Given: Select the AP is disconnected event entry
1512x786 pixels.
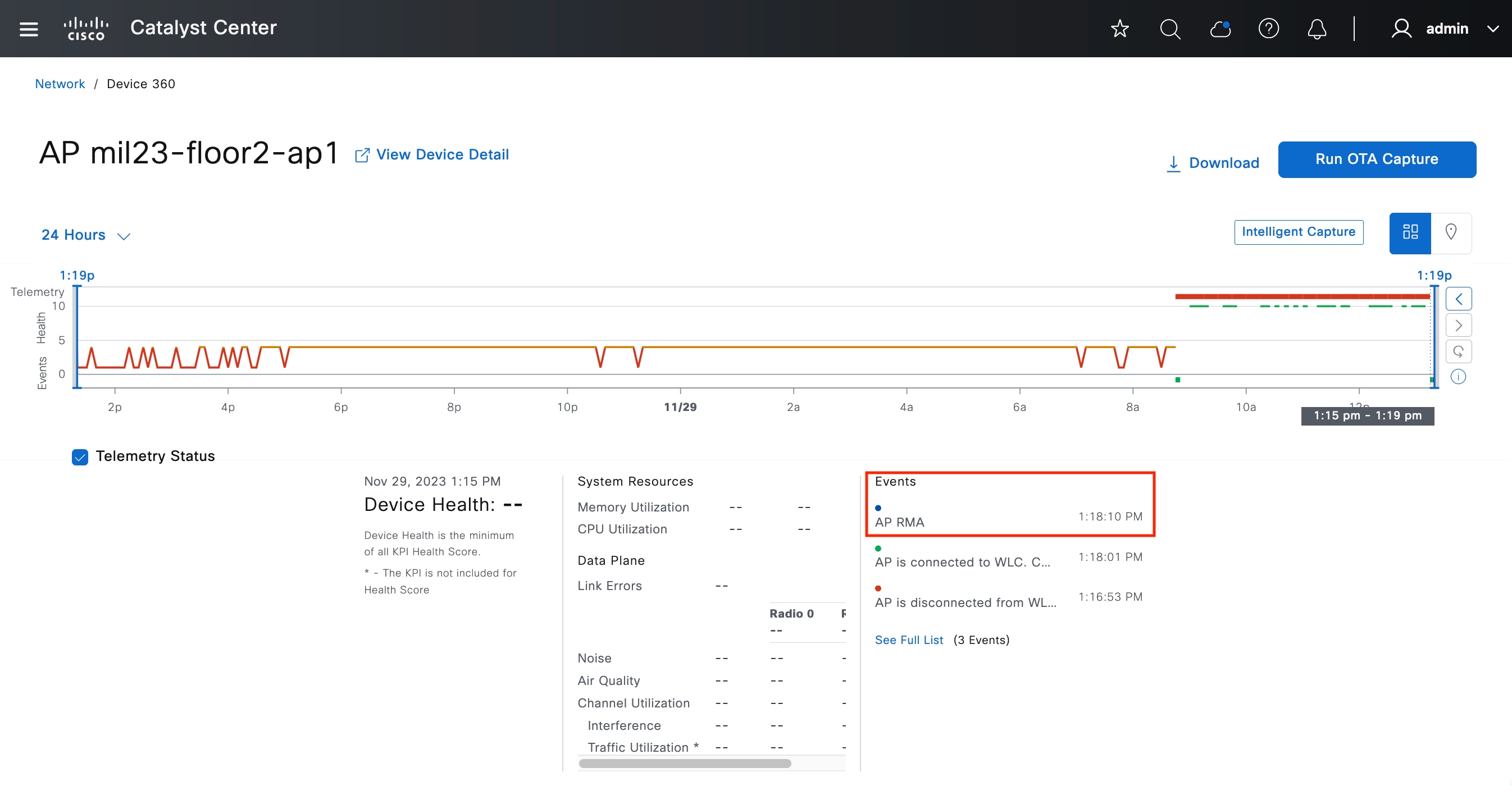Looking at the screenshot, I should (965, 602).
